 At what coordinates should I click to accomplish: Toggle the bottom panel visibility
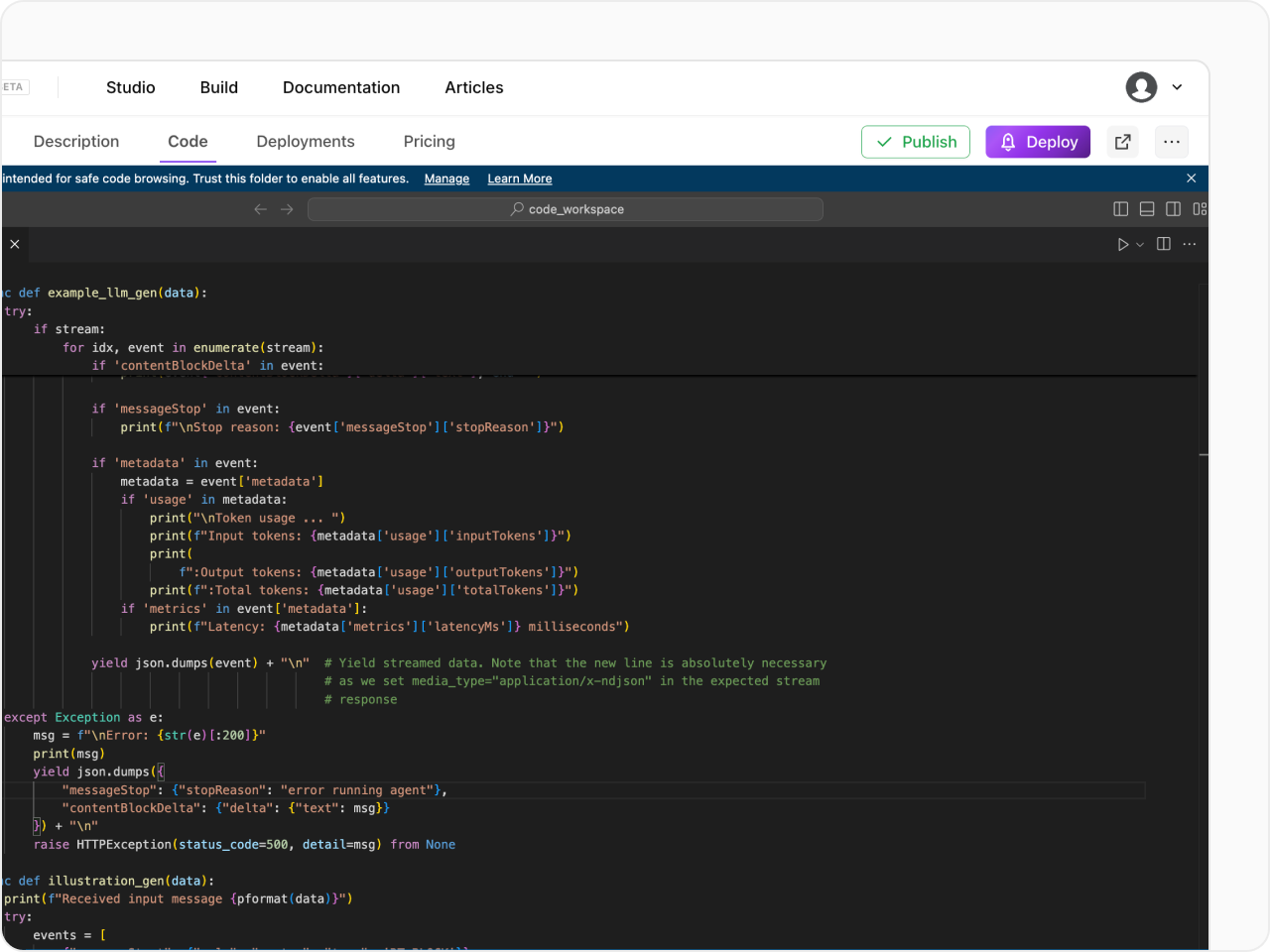[1147, 209]
